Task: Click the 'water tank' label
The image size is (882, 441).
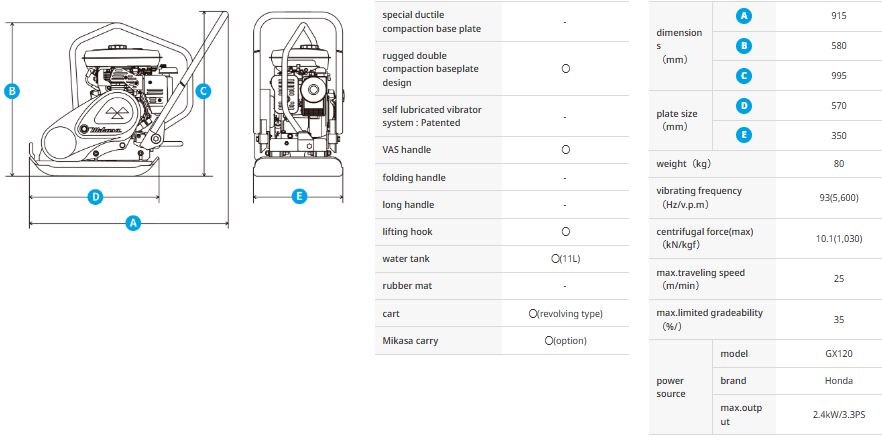Action: pyautogui.click(x=406, y=259)
